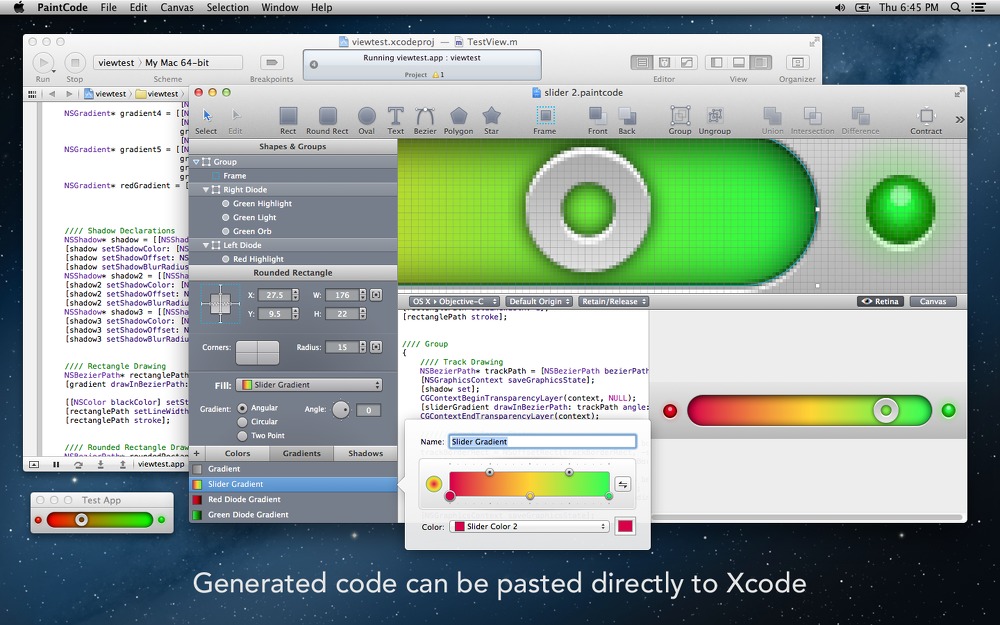Image resolution: width=1000 pixels, height=625 pixels.
Task: Click Run in the Xcode window
Action: click(43, 62)
